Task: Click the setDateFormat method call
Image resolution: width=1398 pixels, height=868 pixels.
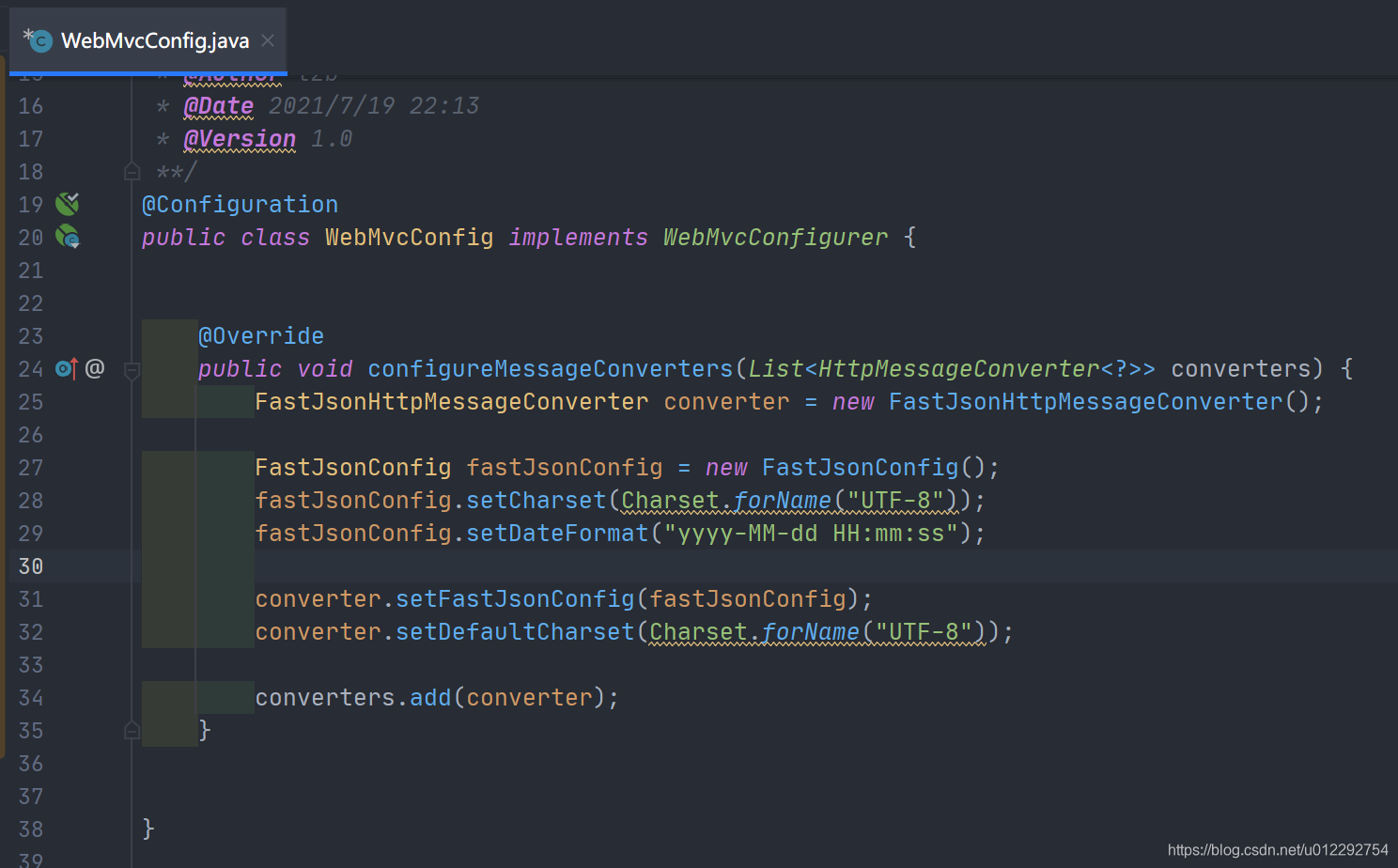Action: [x=557, y=533]
